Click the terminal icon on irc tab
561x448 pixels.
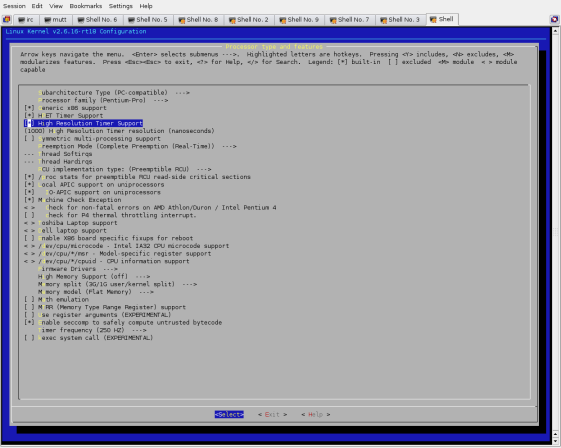[x=21, y=20]
